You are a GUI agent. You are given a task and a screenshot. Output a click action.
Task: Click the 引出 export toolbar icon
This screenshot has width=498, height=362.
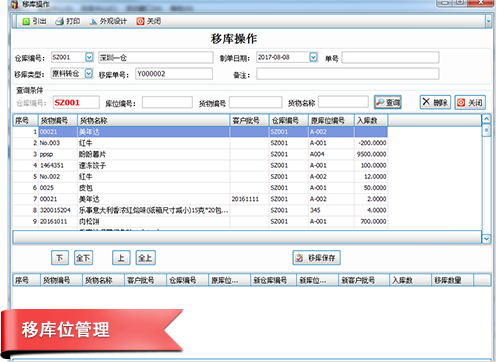[34, 21]
